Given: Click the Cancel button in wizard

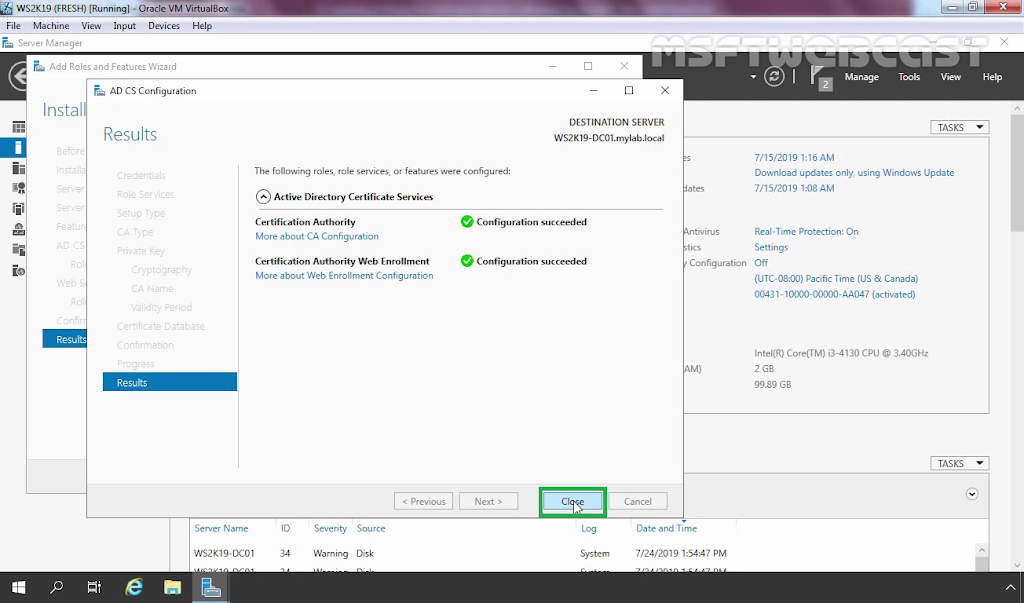Looking at the screenshot, I should point(637,502).
